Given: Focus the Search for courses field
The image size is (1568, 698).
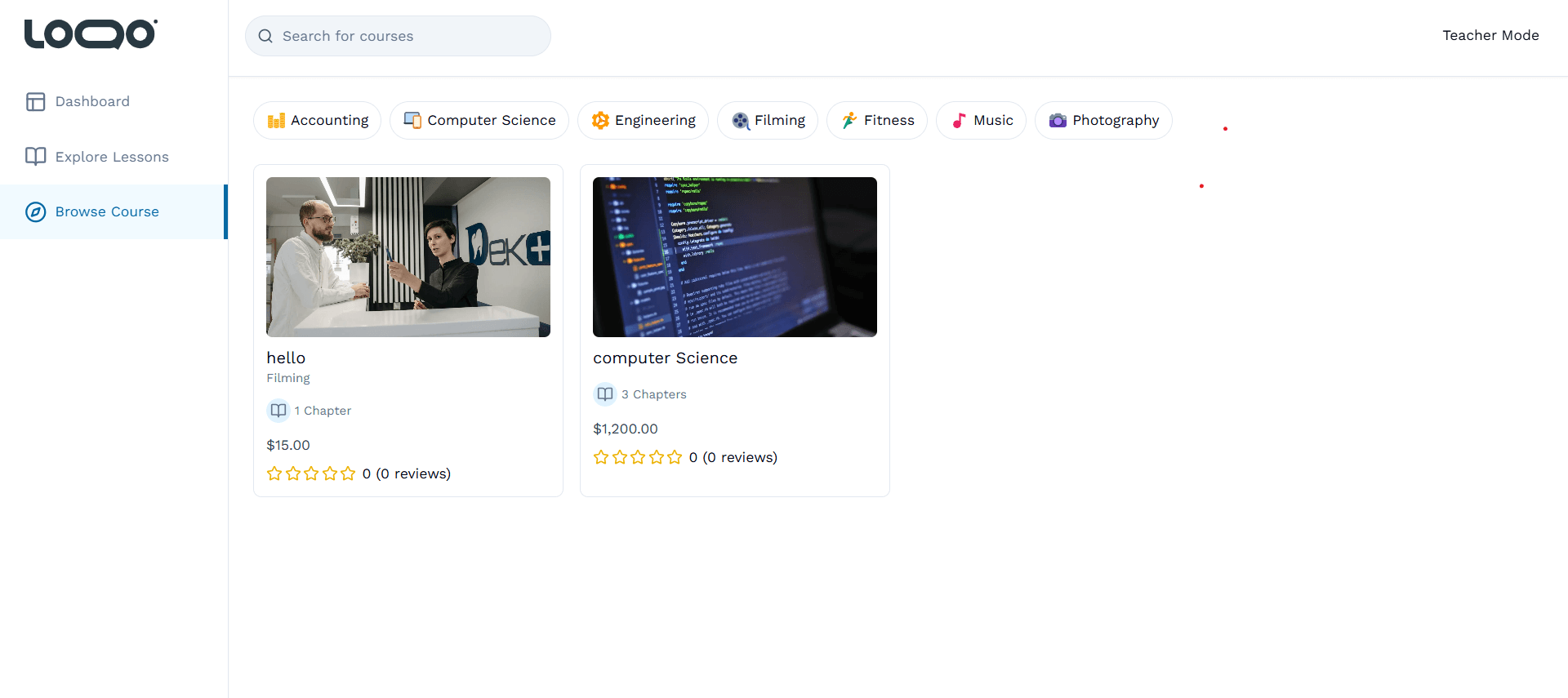Looking at the screenshot, I should click(x=398, y=36).
